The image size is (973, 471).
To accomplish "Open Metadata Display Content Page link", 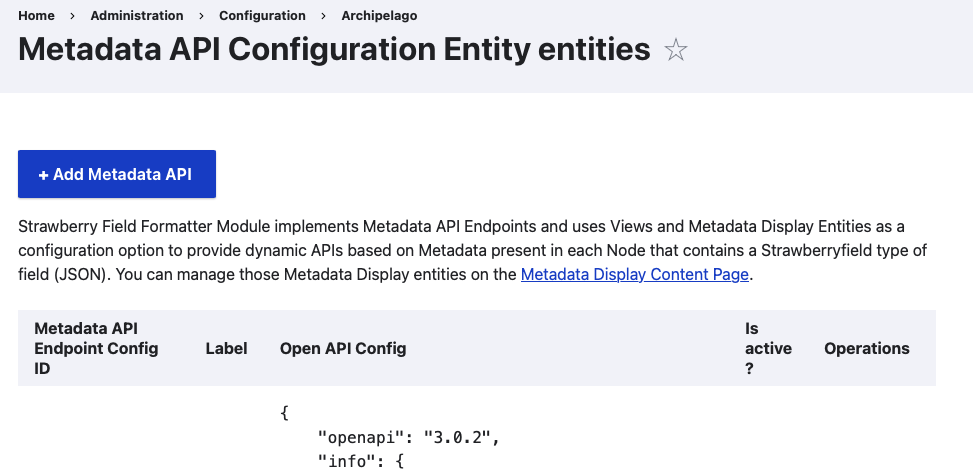I will pos(635,274).
